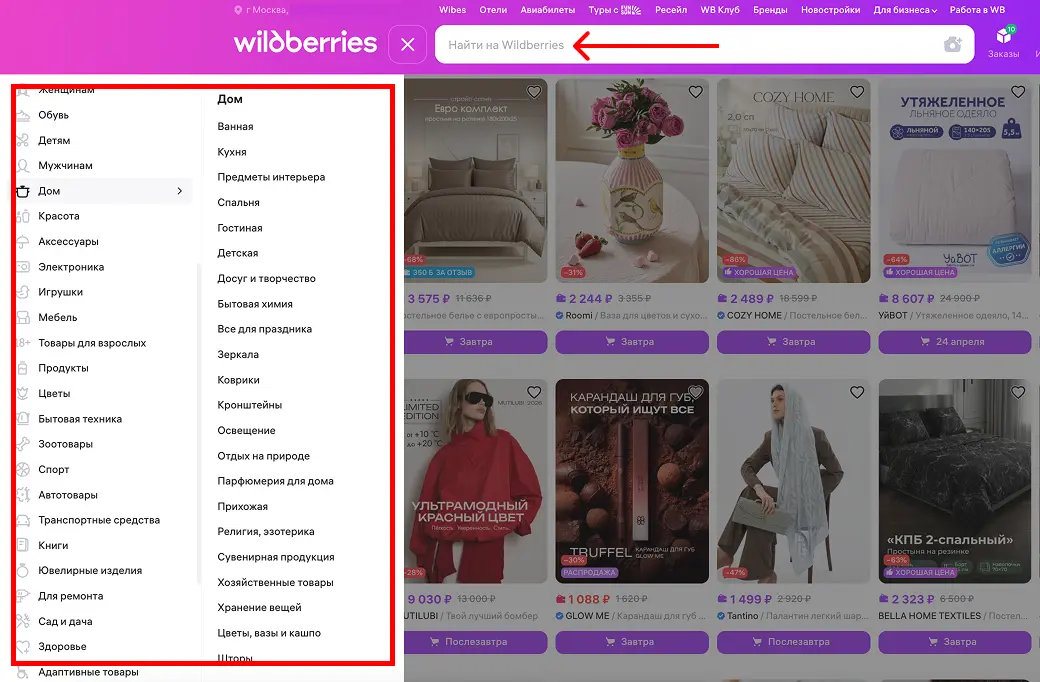Viewport: 1040px width, 682px height.
Task: Click the camera photo-search icon
Action: coord(952,44)
